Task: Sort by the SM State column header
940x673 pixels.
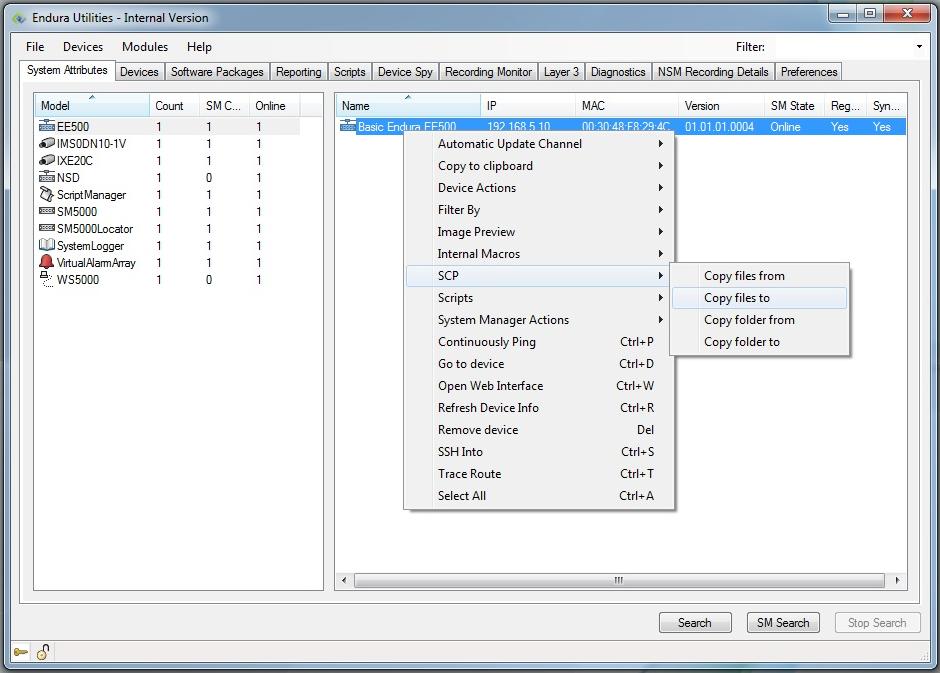Action: pos(794,105)
